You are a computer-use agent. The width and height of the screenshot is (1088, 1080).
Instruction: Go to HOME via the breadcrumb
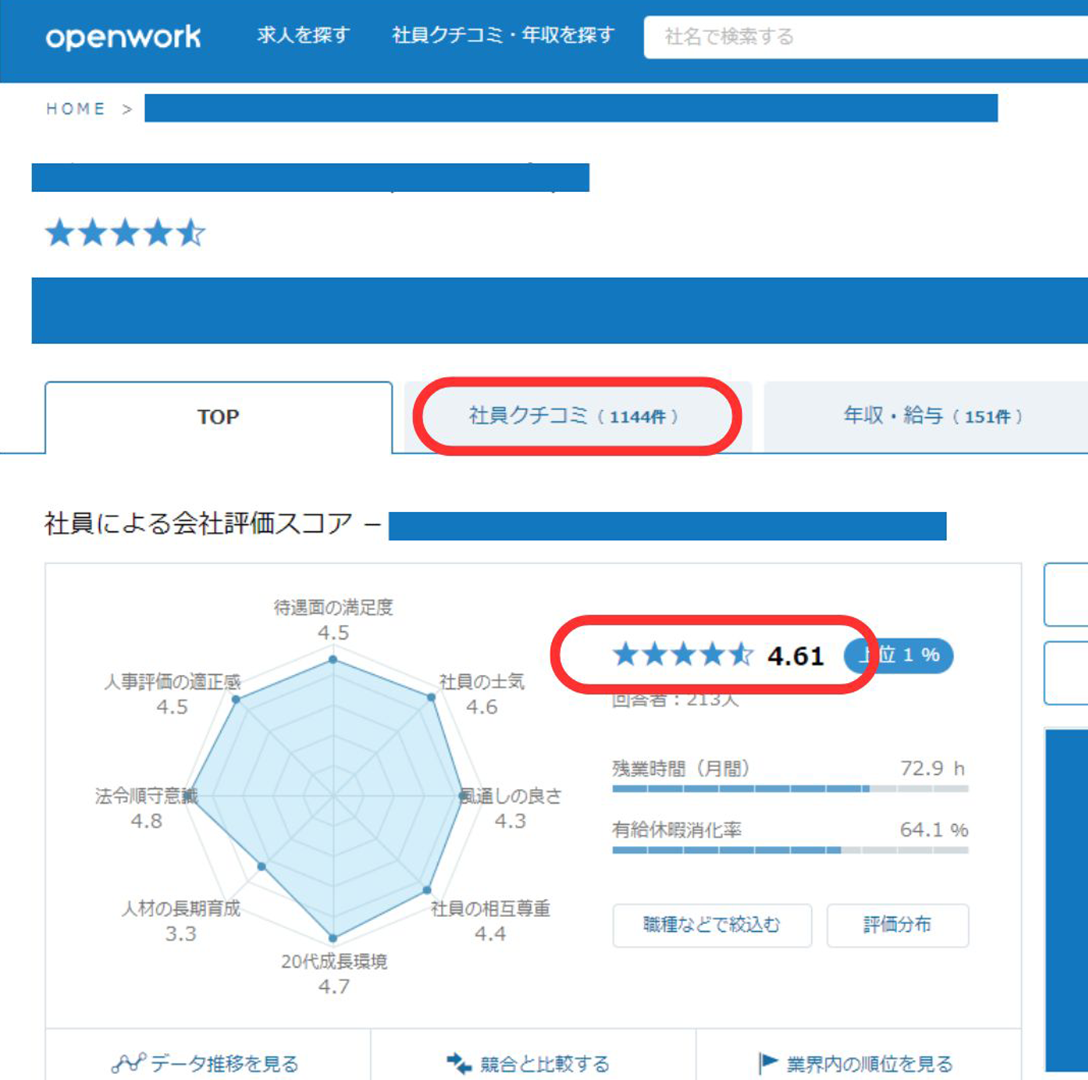pos(75,109)
